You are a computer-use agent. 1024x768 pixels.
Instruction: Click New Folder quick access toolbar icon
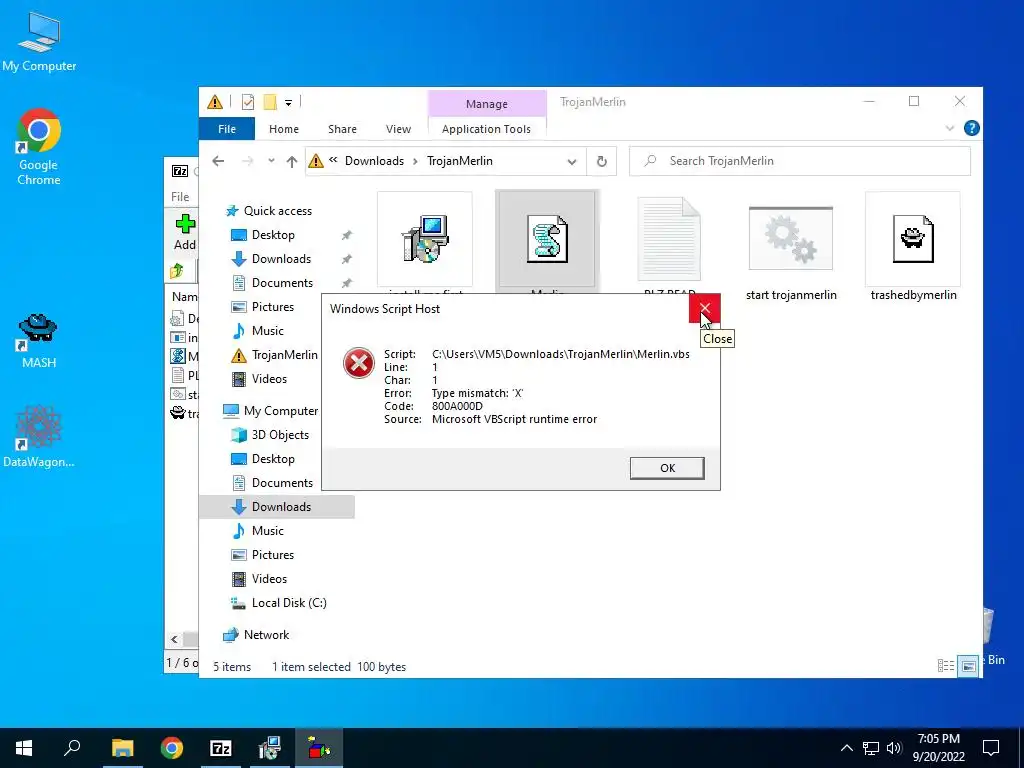click(x=270, y=102)
